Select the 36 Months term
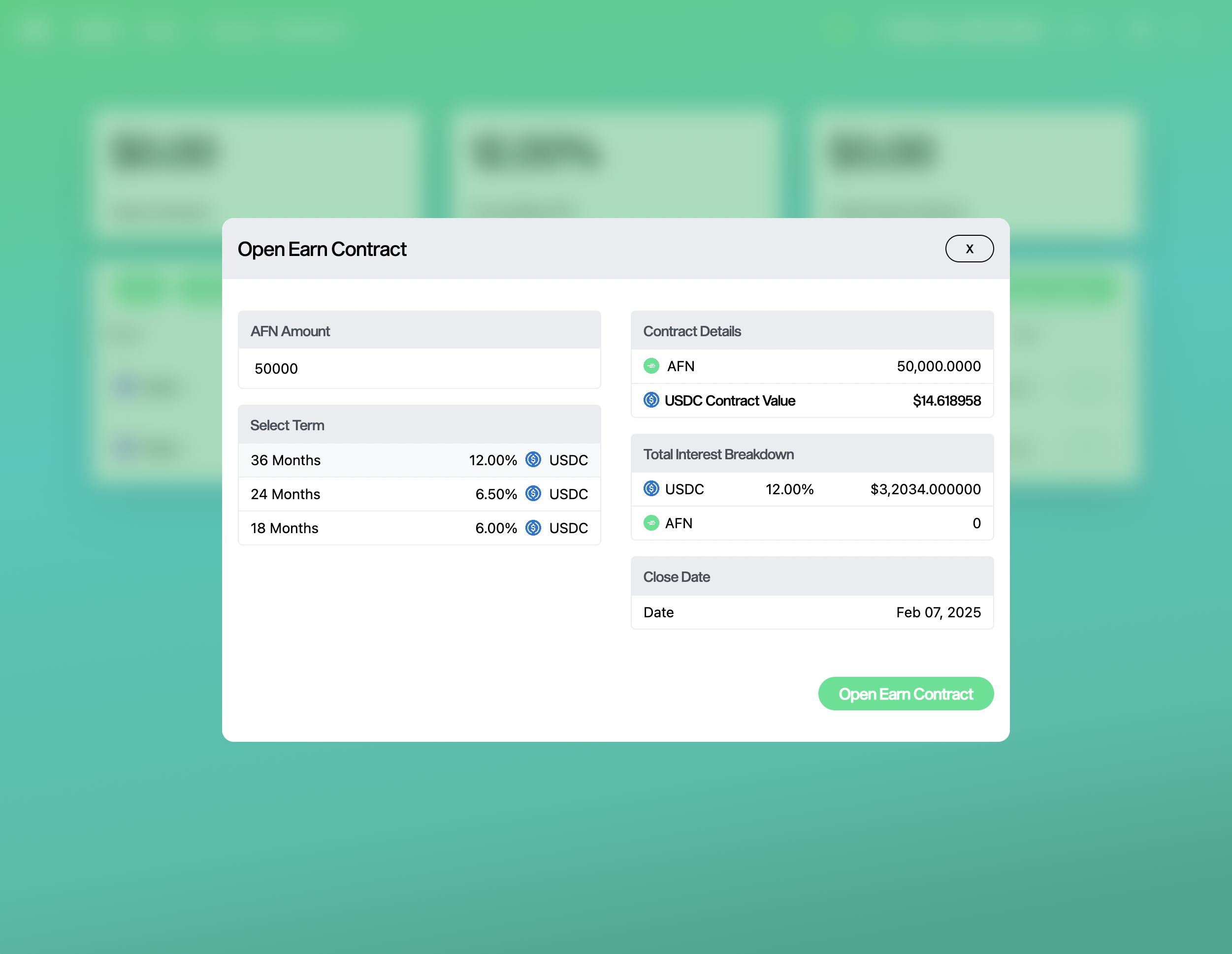 pos(286,460)
